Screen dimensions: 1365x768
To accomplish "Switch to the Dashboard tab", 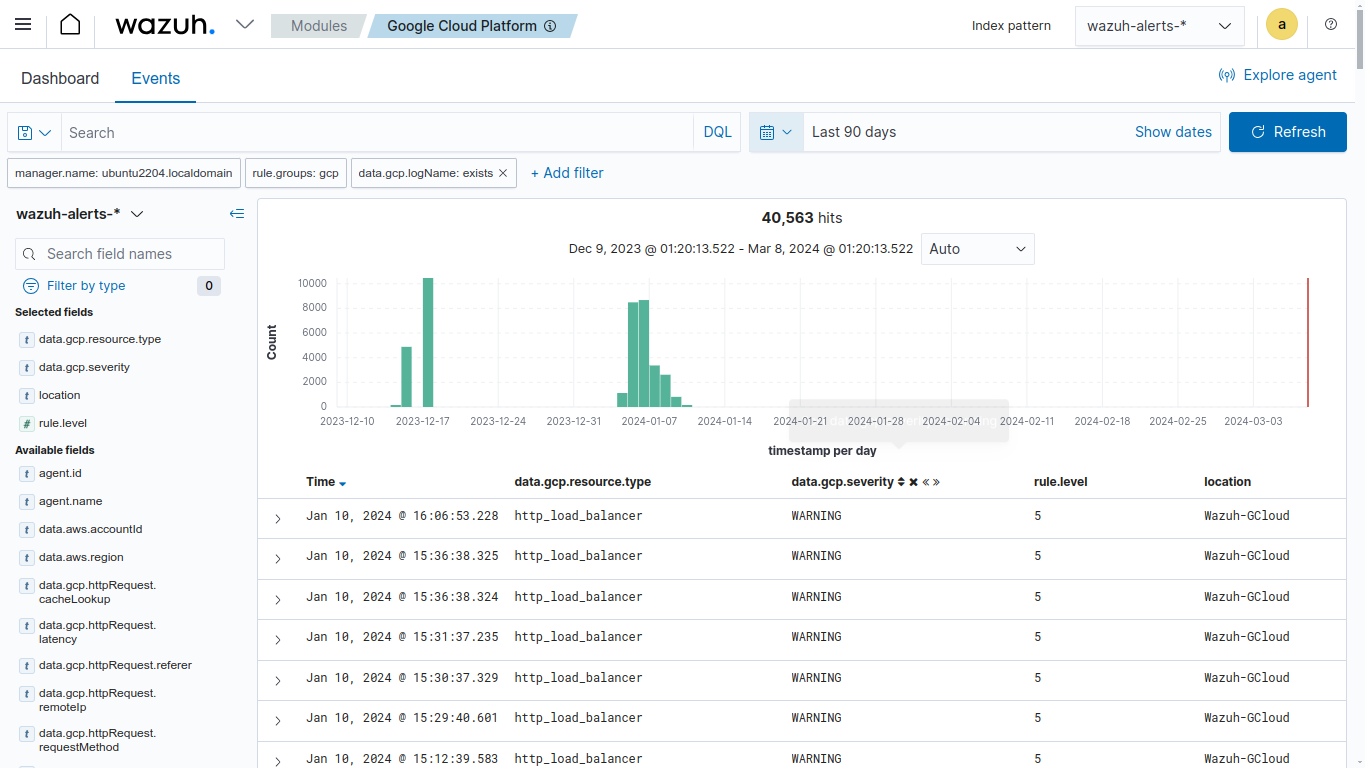I will (60, 78).
